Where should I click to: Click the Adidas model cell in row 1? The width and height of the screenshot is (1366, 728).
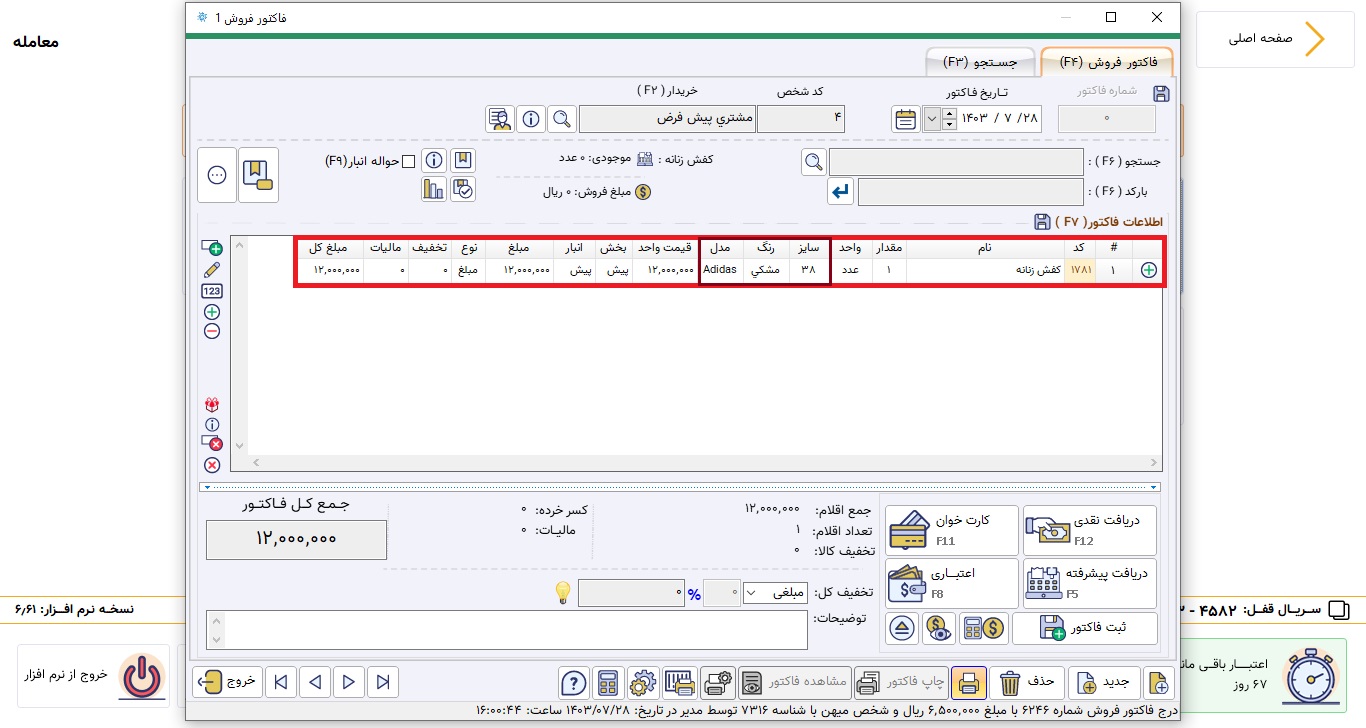pos(720,270)
